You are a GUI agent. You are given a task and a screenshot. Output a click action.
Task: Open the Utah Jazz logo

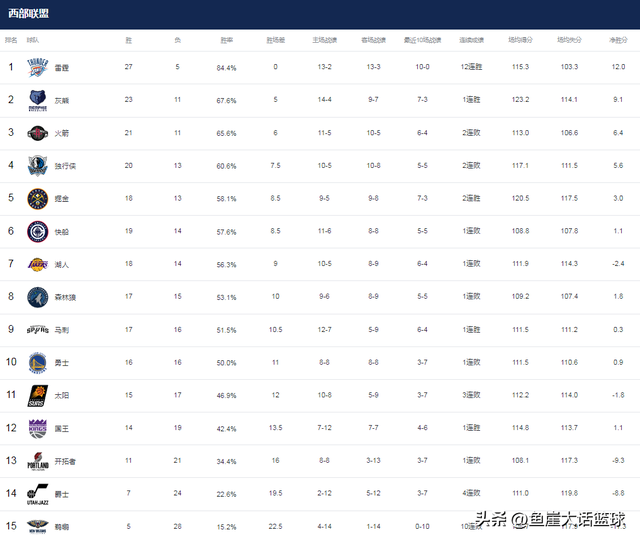tap(38, 494)
